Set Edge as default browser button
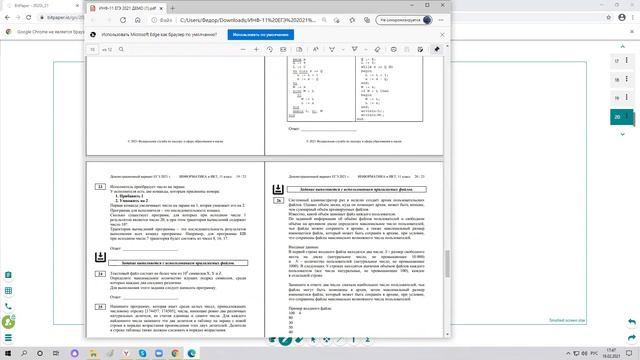This screenshot has width=640, height=360. (260, 35)
